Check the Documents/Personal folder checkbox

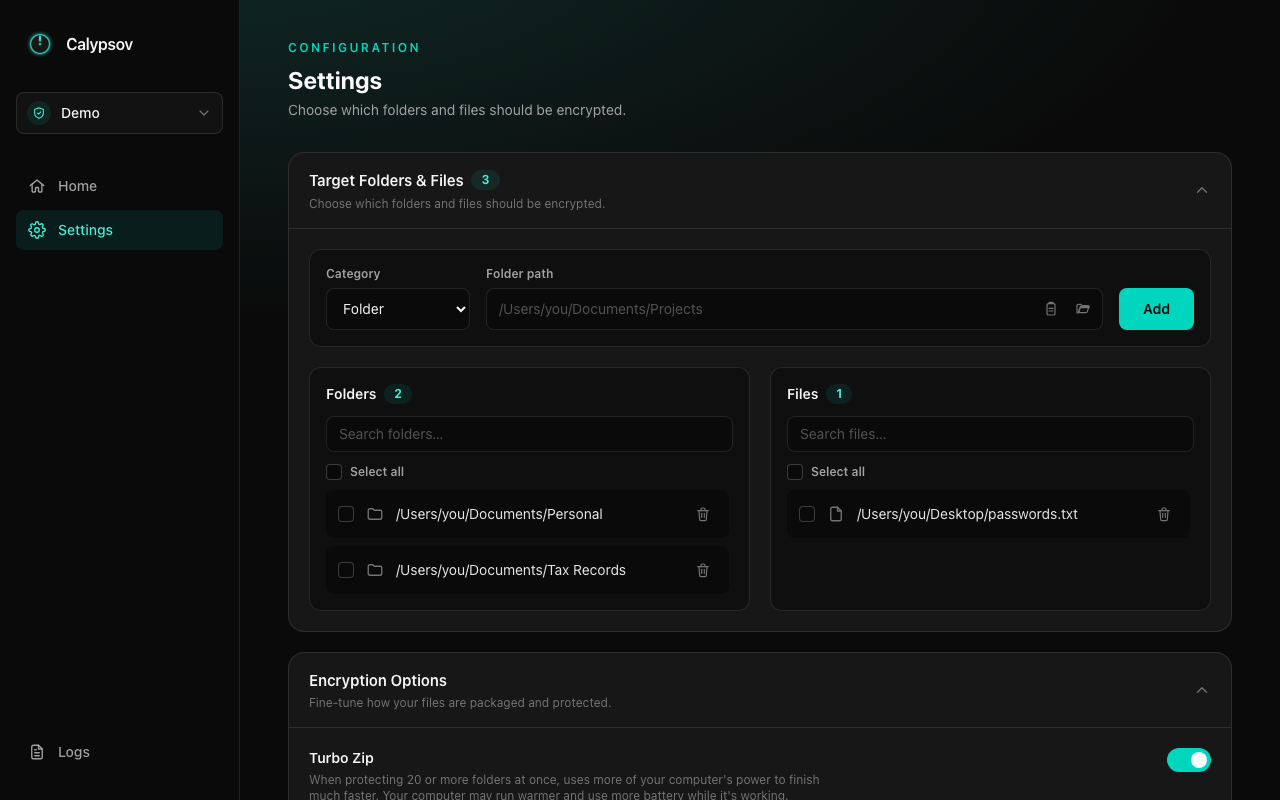(x=346, y=514)
